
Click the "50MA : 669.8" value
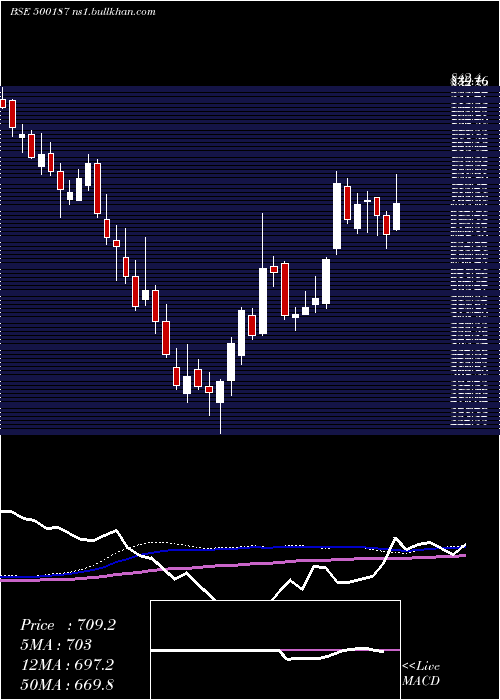coord(67,684)
